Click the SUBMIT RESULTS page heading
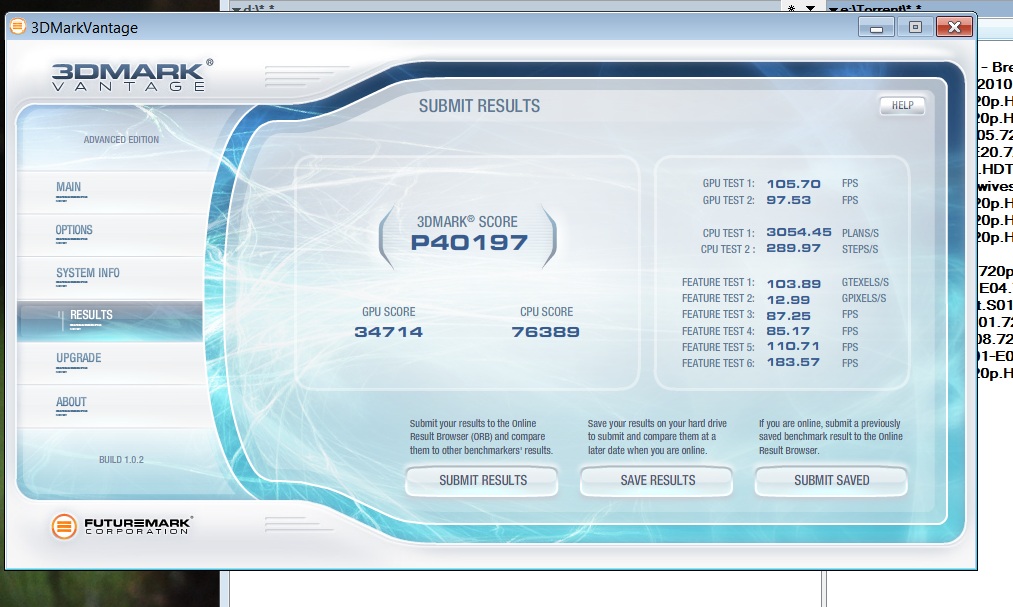This screenshot has height=607, width=1013. 479,106
